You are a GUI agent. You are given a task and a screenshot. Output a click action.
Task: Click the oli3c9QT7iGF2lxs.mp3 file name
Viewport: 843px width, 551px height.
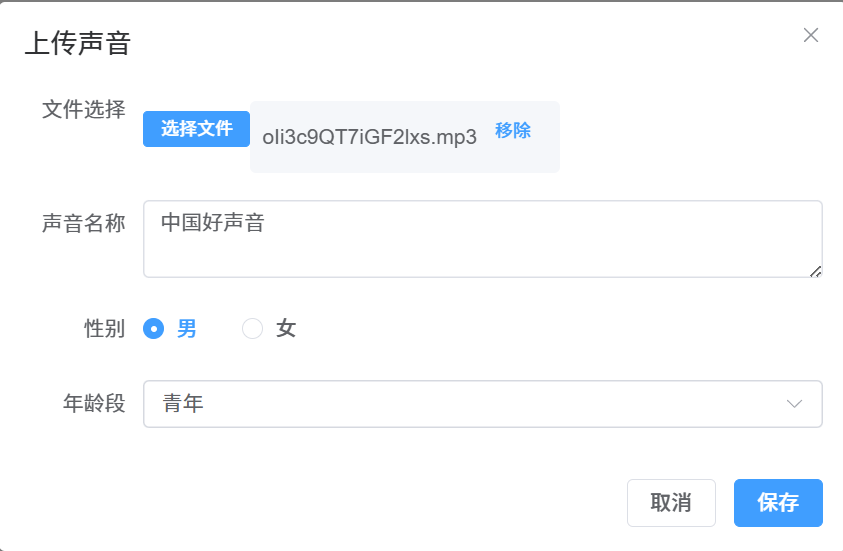pyautogui.click(x=369, y=137)
